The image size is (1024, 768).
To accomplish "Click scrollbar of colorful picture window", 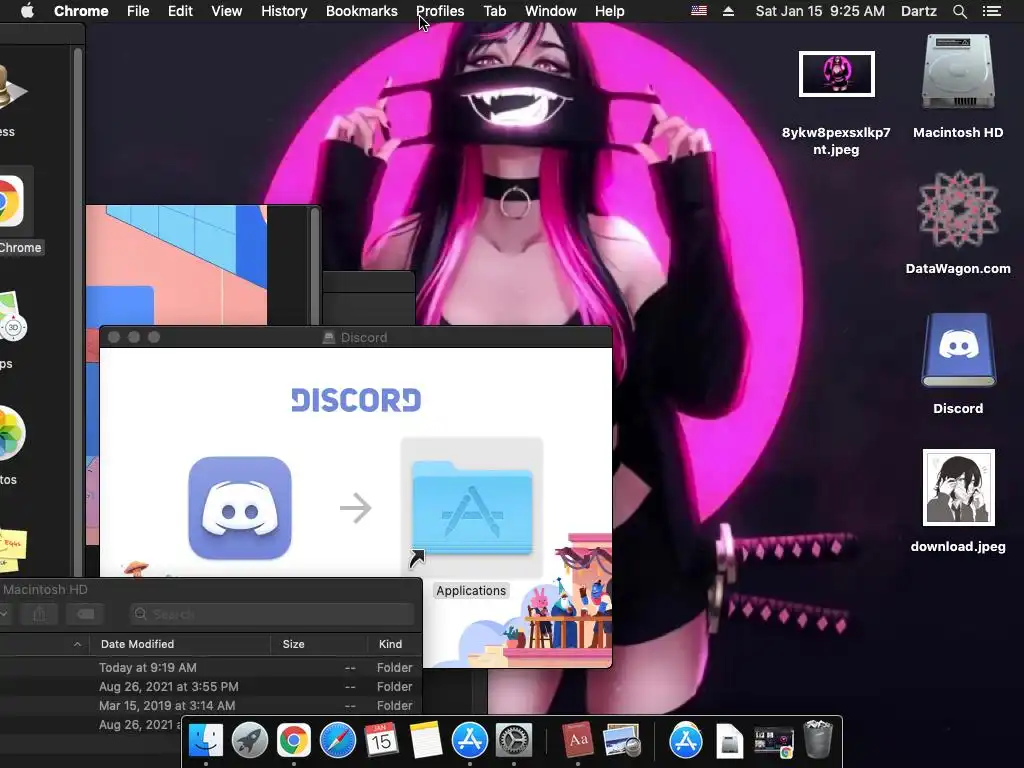I will point(315,266).
